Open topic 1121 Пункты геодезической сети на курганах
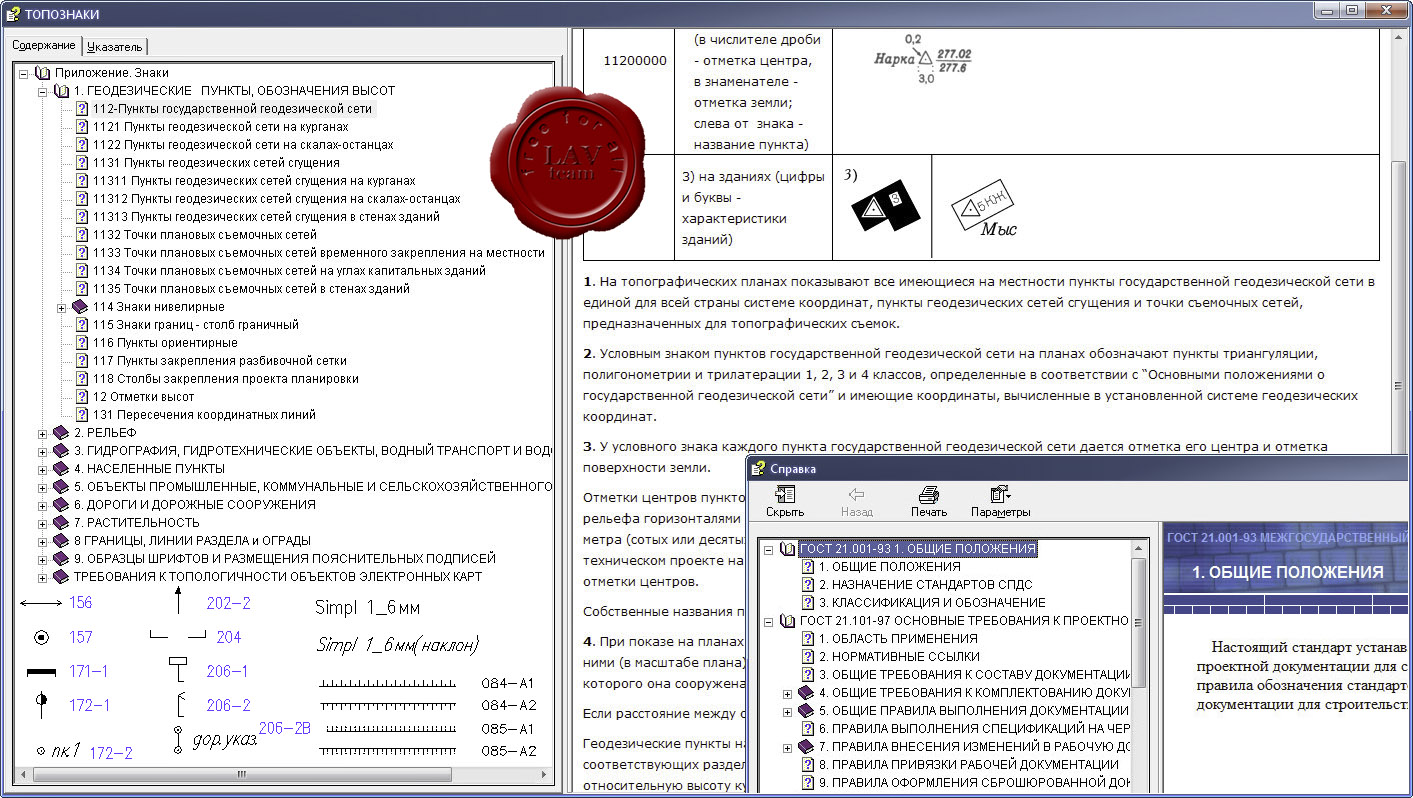1413x798 pixels. (x=220, y=127)
